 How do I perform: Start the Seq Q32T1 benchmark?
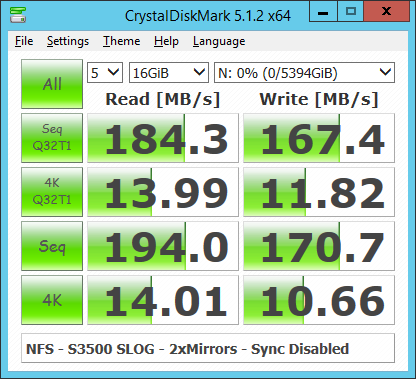[x=52, y=138]
